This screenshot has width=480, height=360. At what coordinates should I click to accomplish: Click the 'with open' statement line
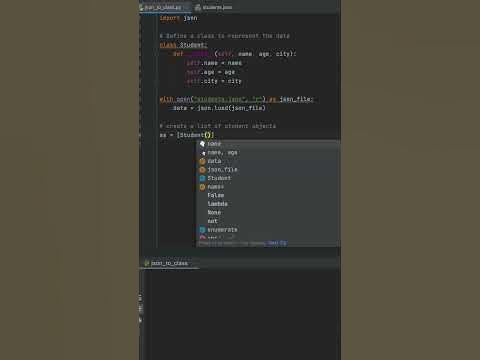pos(237,99)
